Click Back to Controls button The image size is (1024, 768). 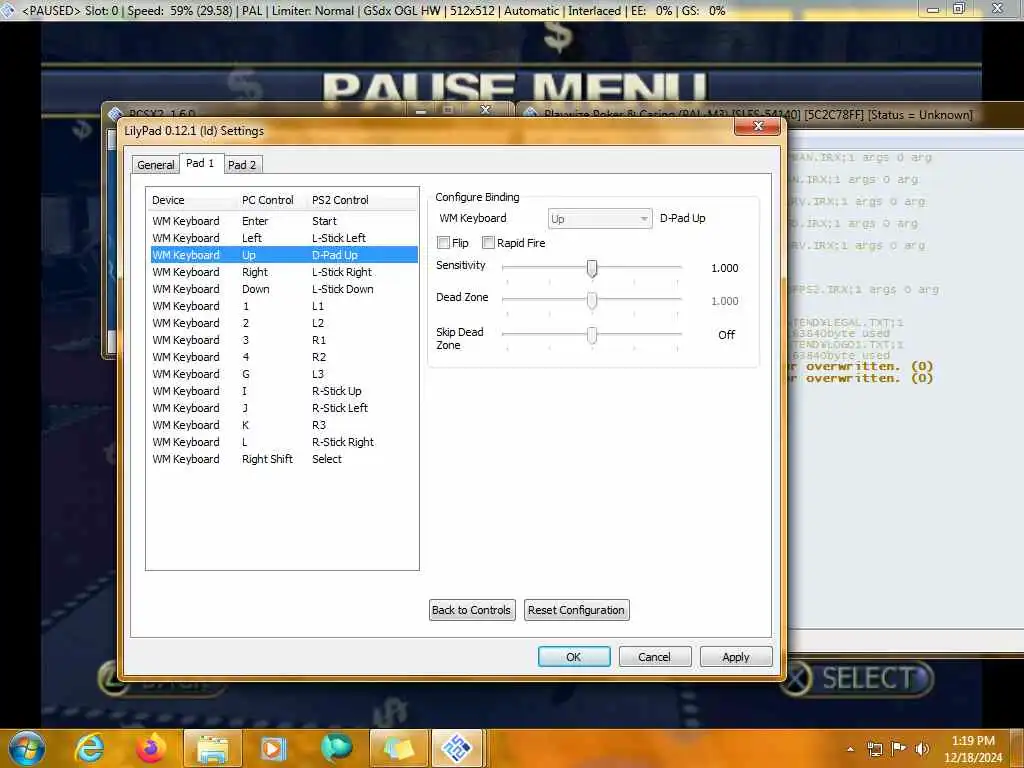click(472, 610)
